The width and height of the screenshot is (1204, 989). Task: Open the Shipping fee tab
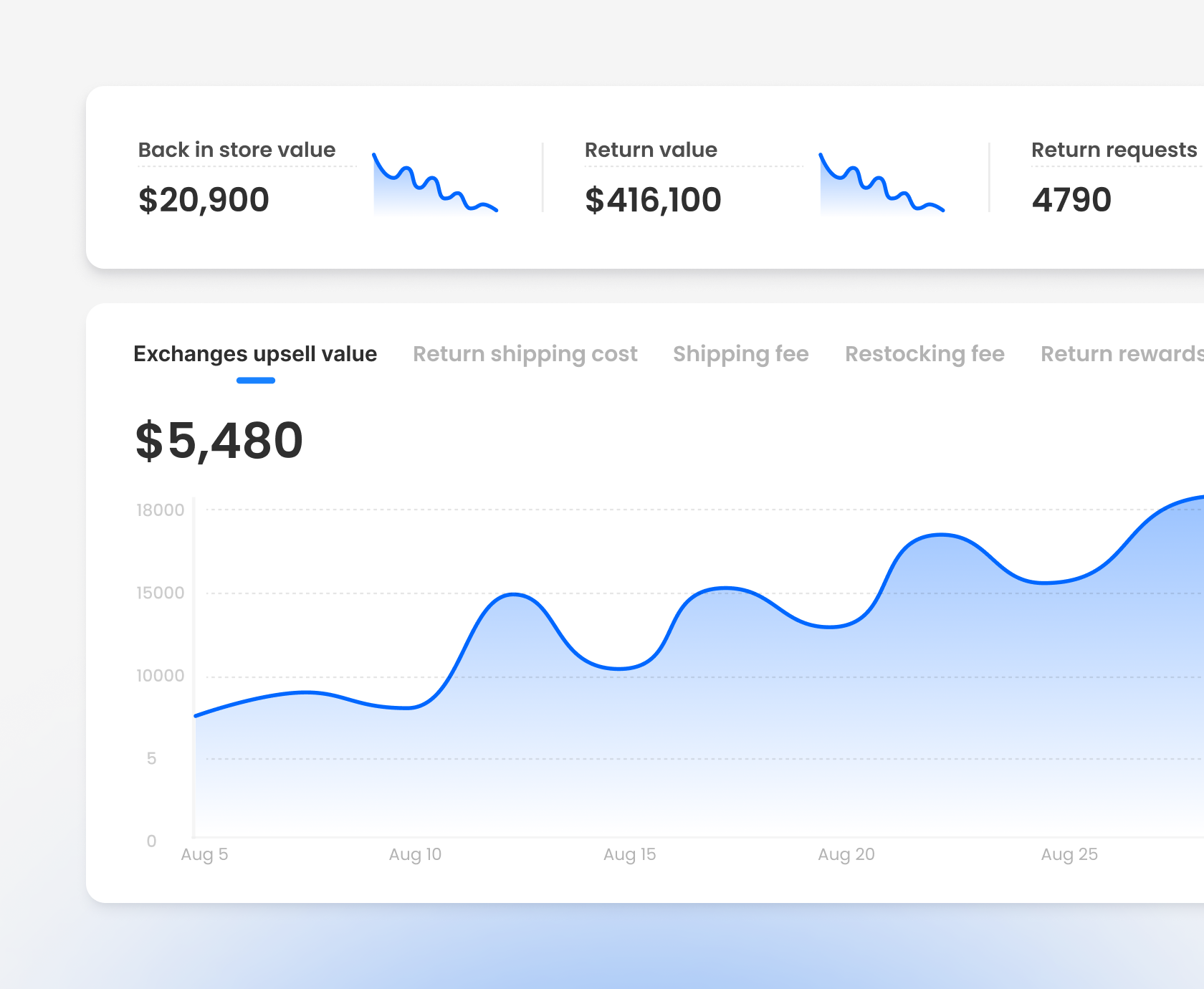click(741, 353)
